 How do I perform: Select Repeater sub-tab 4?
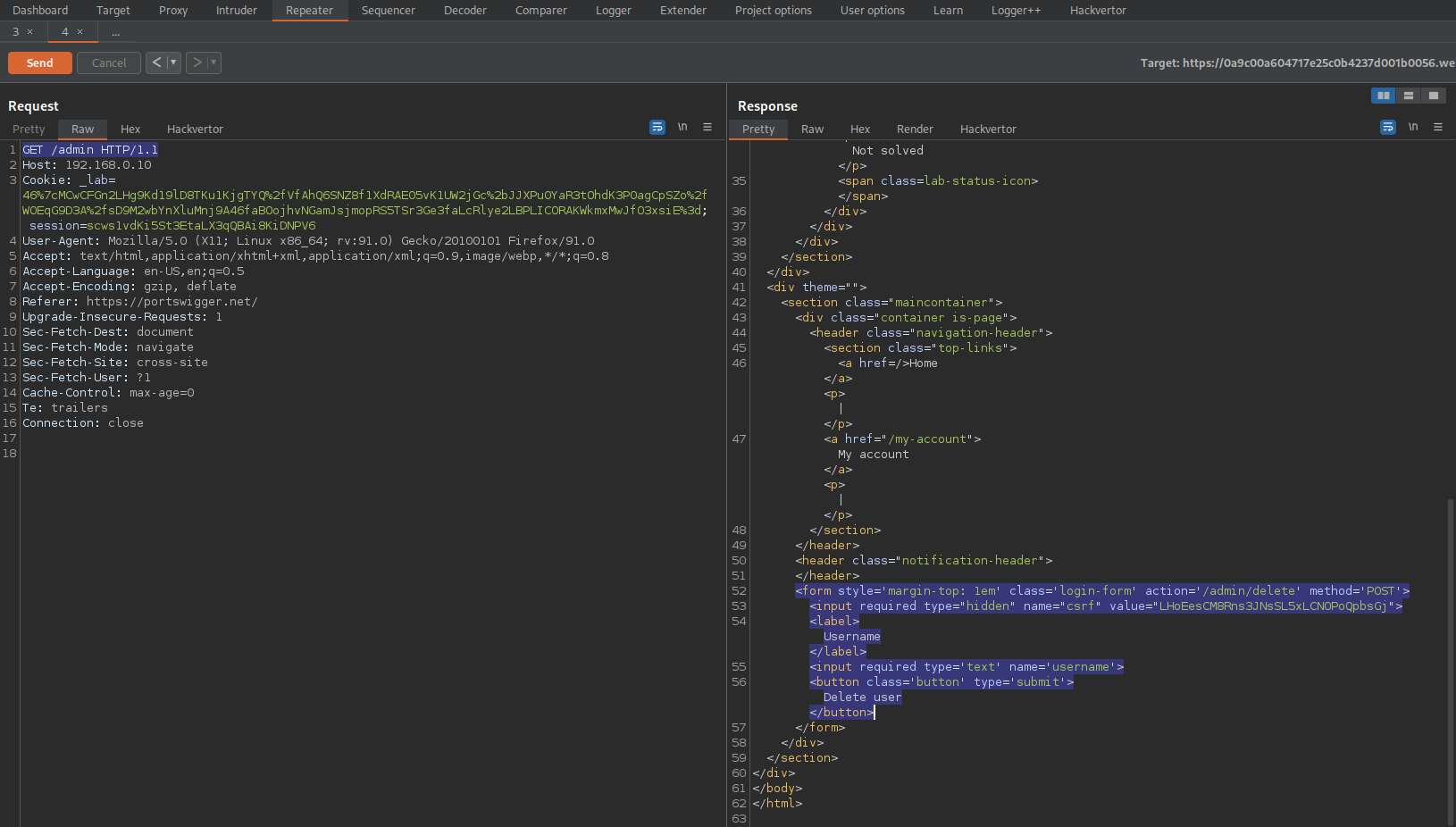pyautogui.click(x=64, y=32)
